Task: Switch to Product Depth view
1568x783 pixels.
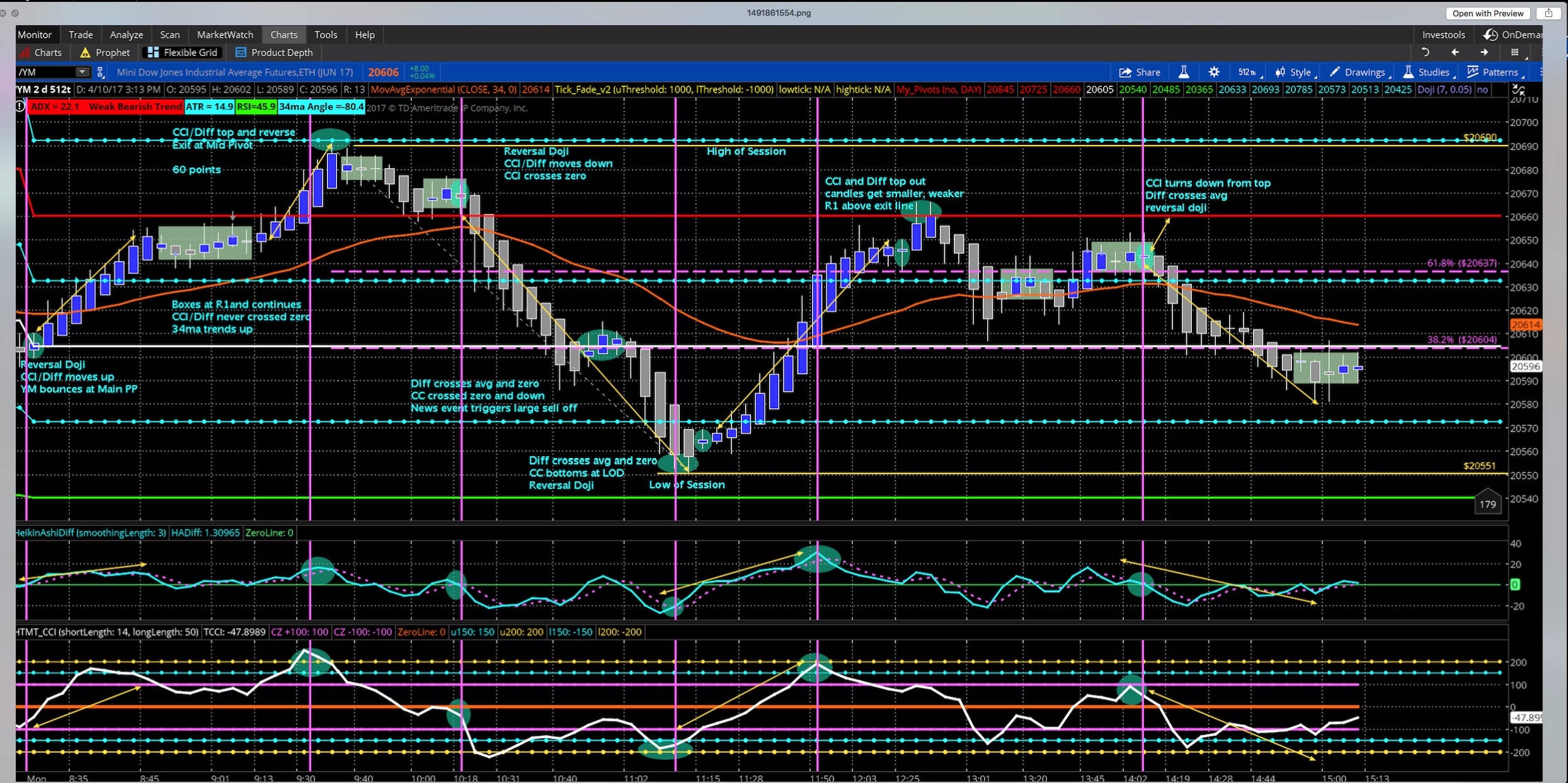Action: pos(273,52)
